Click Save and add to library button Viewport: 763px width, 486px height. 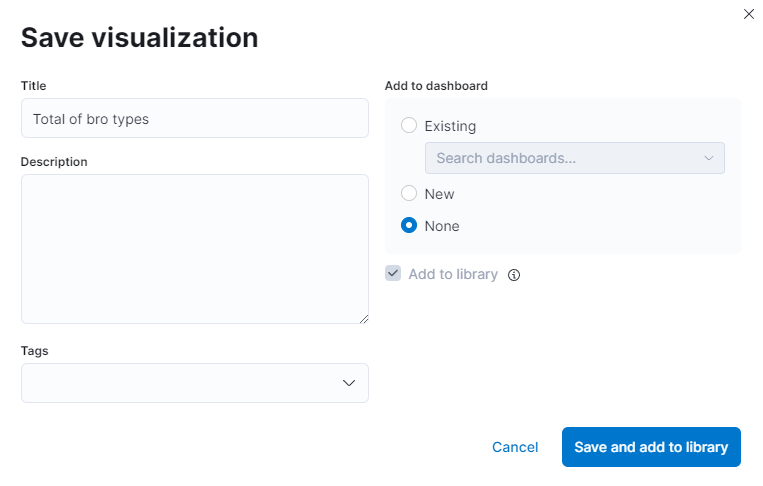(651, 447)
